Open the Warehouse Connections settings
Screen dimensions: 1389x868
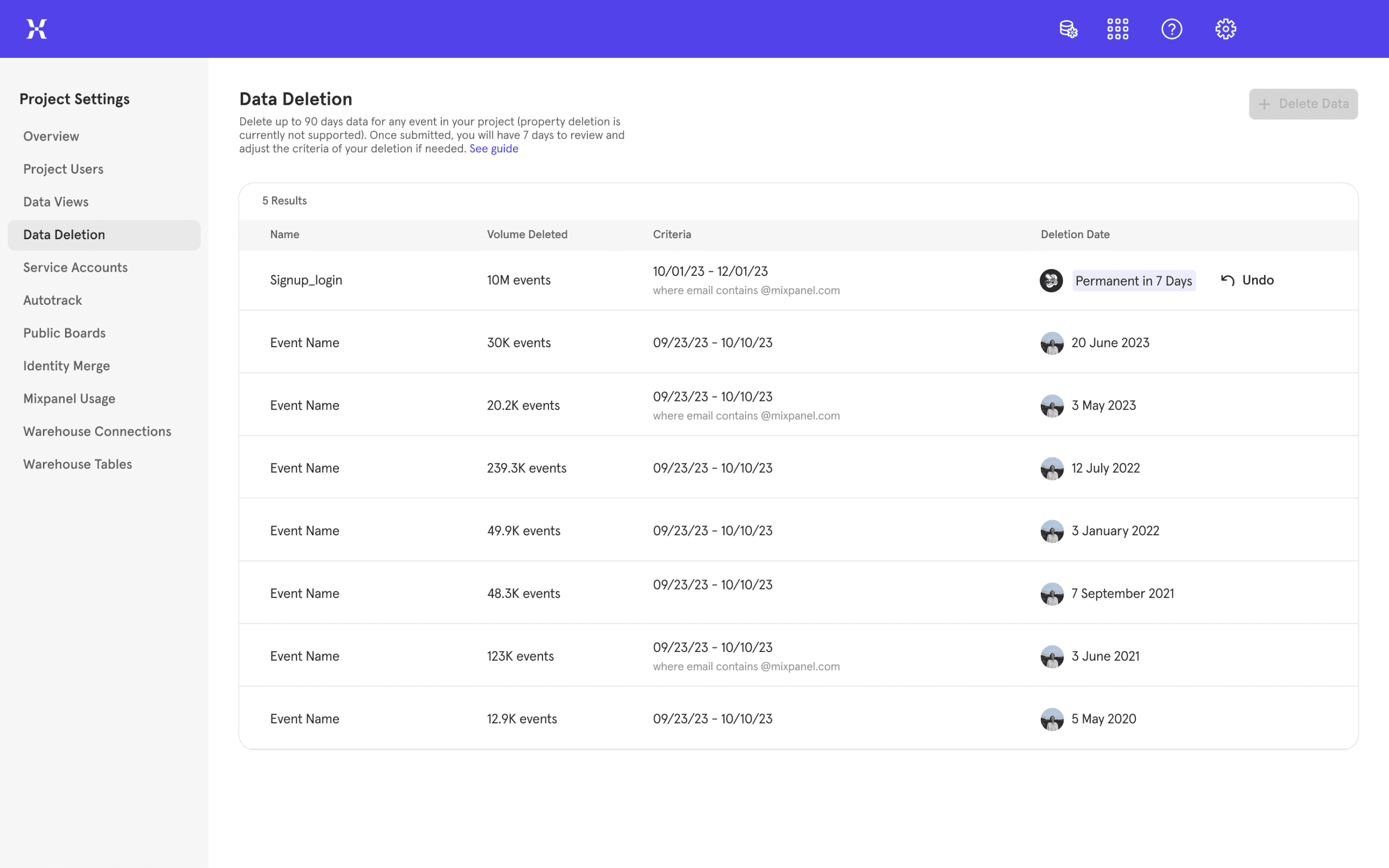97,431
